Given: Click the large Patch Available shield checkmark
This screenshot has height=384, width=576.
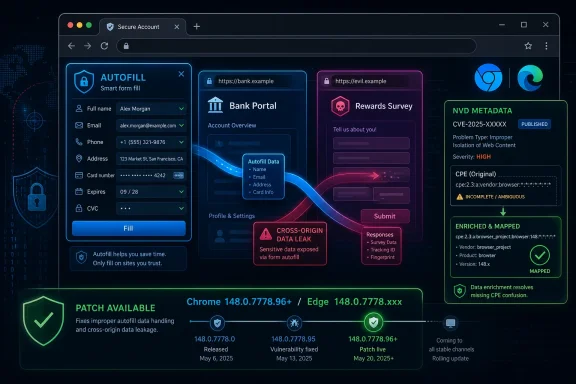Looking at the screenshot, I should (43, 321).
